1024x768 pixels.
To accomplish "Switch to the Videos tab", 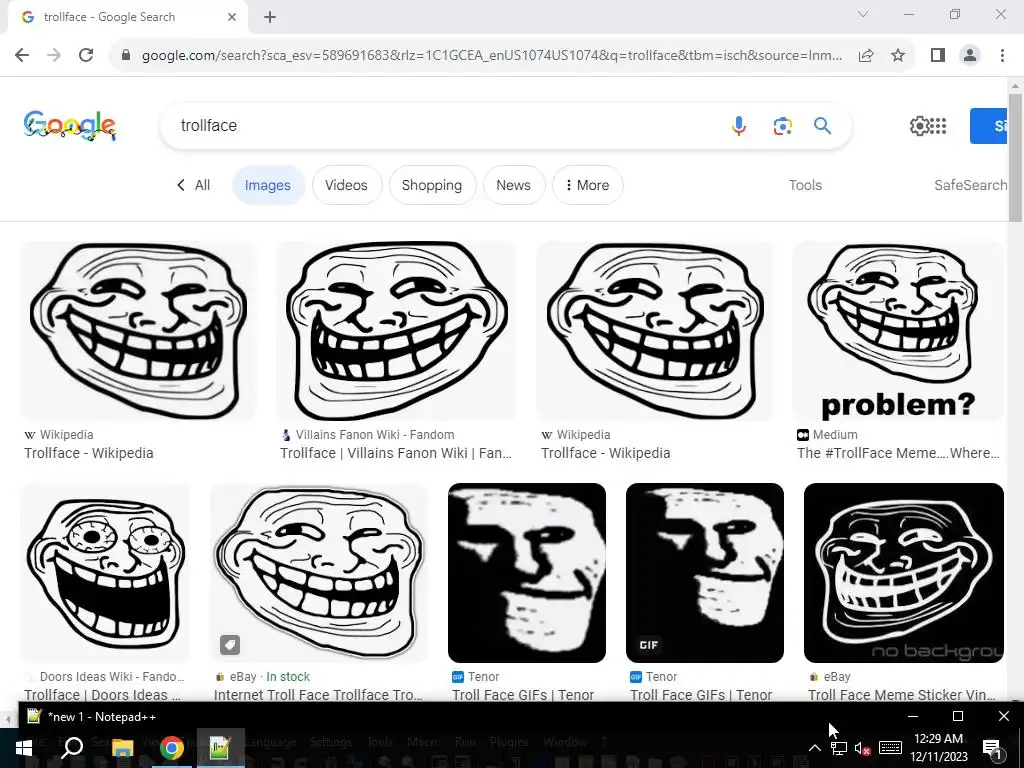I will [346, 185].
